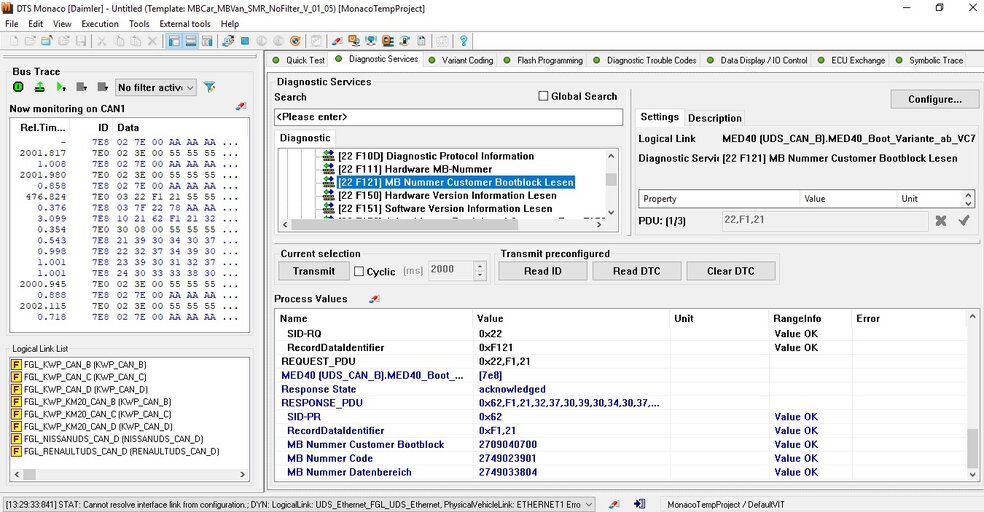Click the PDU confirm checkmark icon
This screenshot has width=984, height=512.
coord(964,220)
